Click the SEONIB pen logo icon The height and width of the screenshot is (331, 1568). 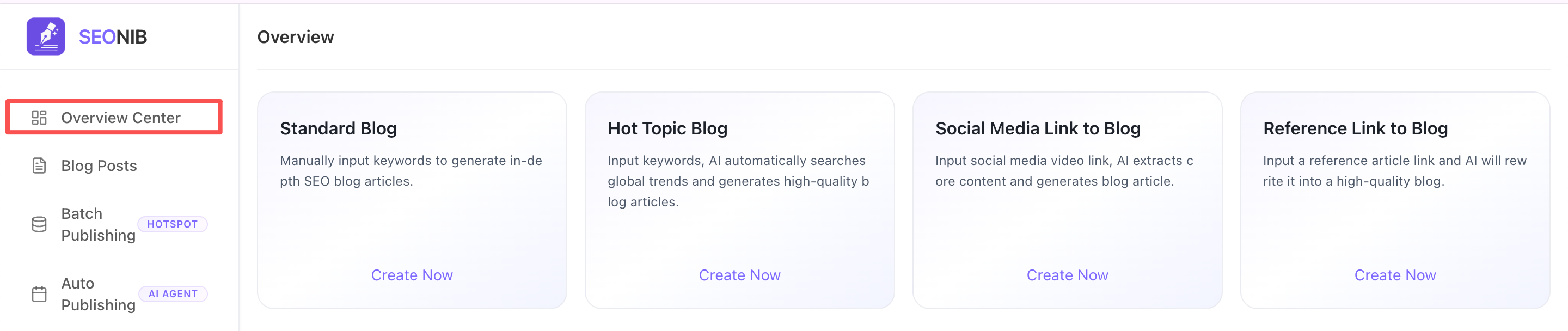point(46,36)
